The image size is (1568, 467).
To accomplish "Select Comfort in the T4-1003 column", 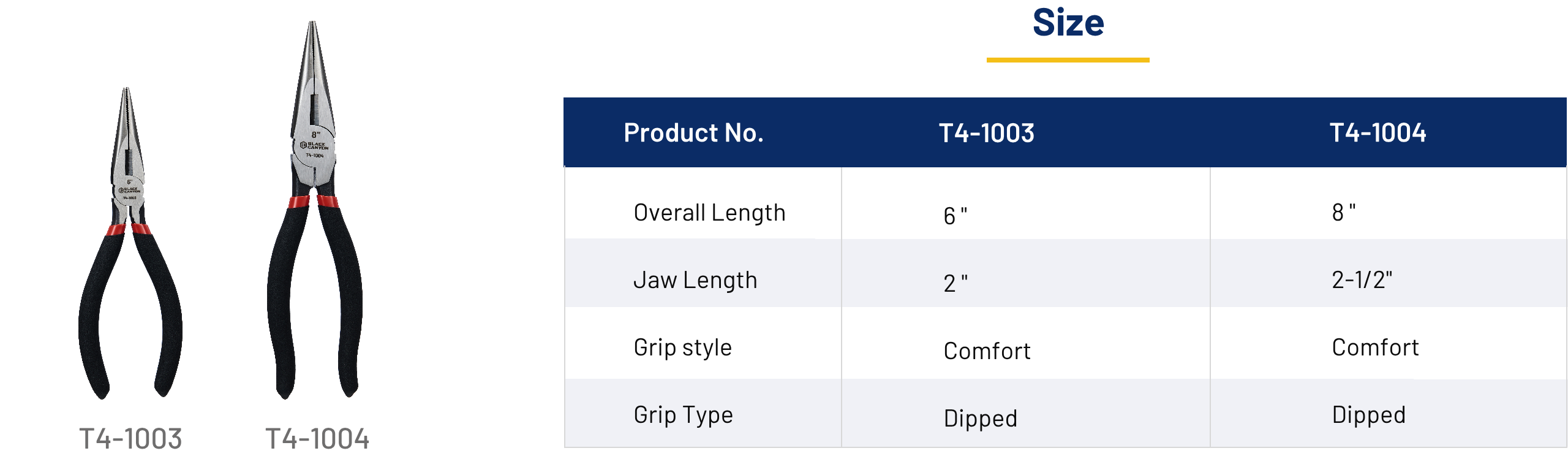I will pyautogui.click(x=987, y=351).
